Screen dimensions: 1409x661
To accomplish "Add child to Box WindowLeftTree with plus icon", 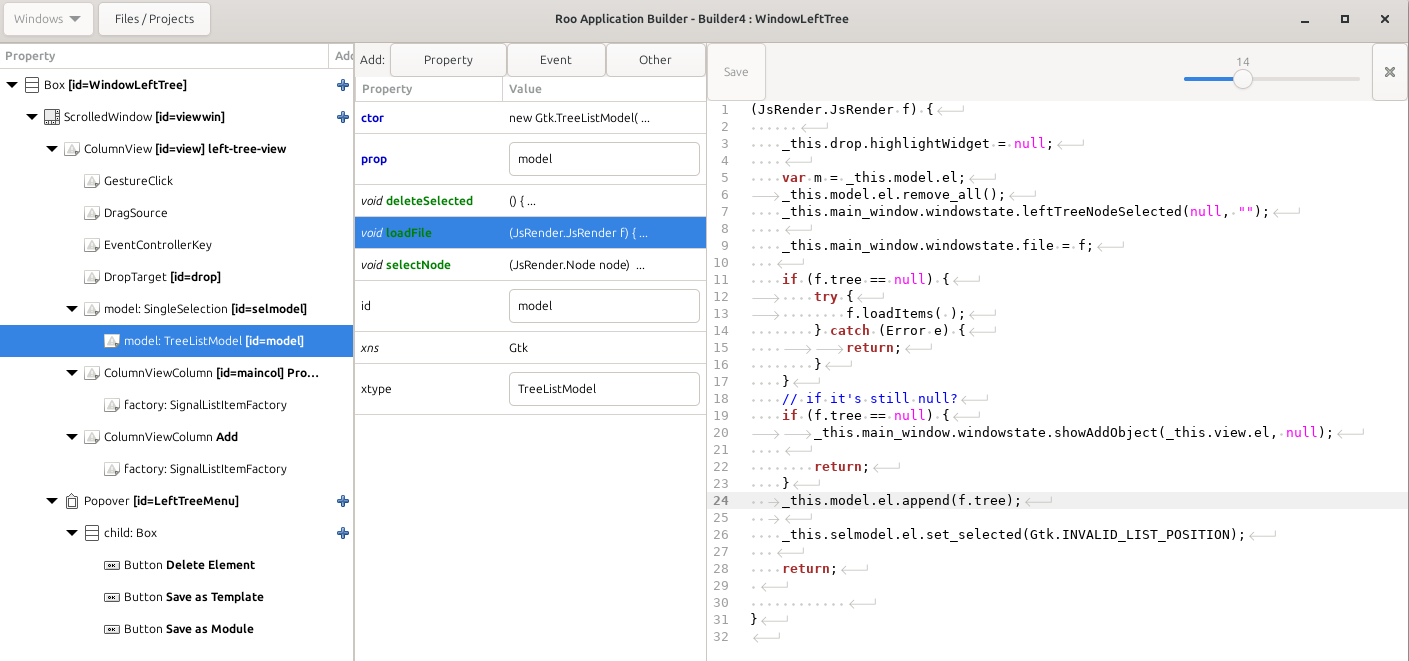I will point(343,85).
